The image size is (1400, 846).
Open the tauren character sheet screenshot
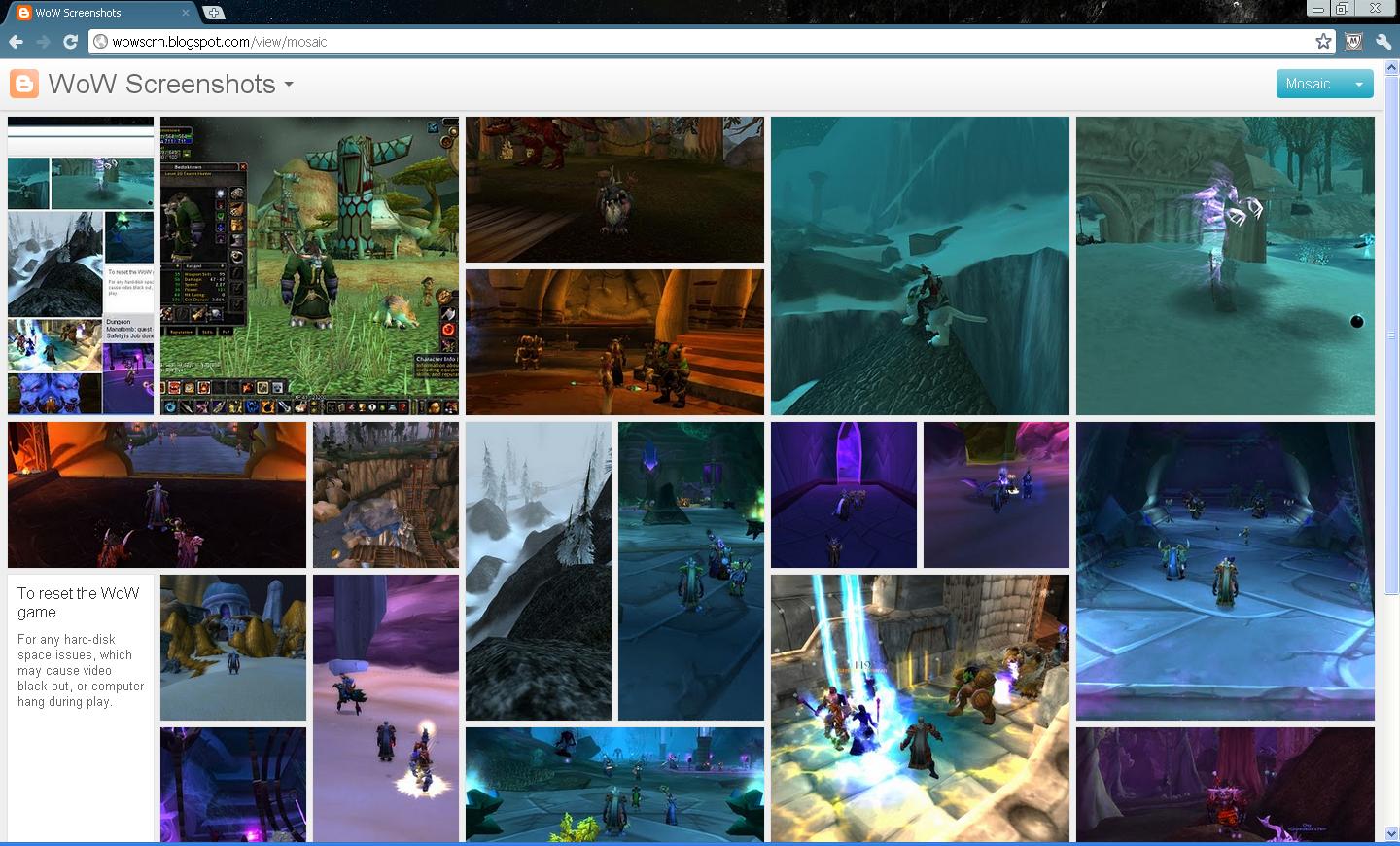pos(309,264)
